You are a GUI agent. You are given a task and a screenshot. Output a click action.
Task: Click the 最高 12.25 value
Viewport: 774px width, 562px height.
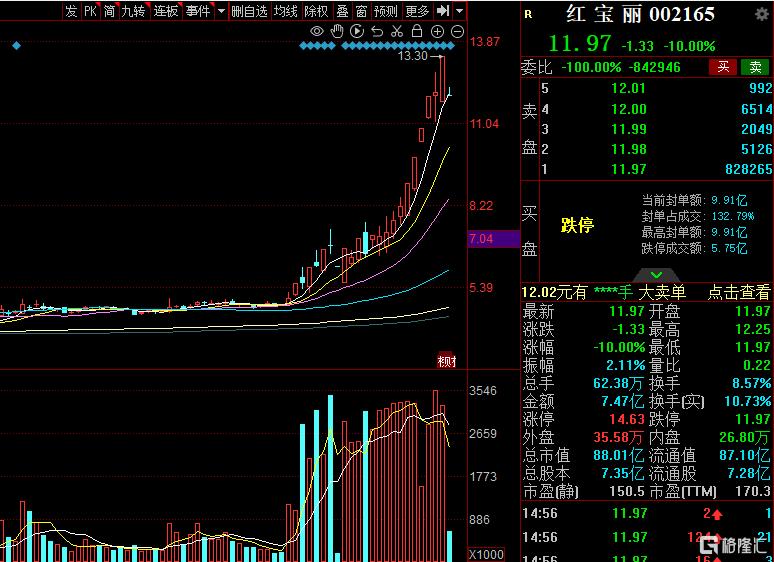tap(753, 329)
